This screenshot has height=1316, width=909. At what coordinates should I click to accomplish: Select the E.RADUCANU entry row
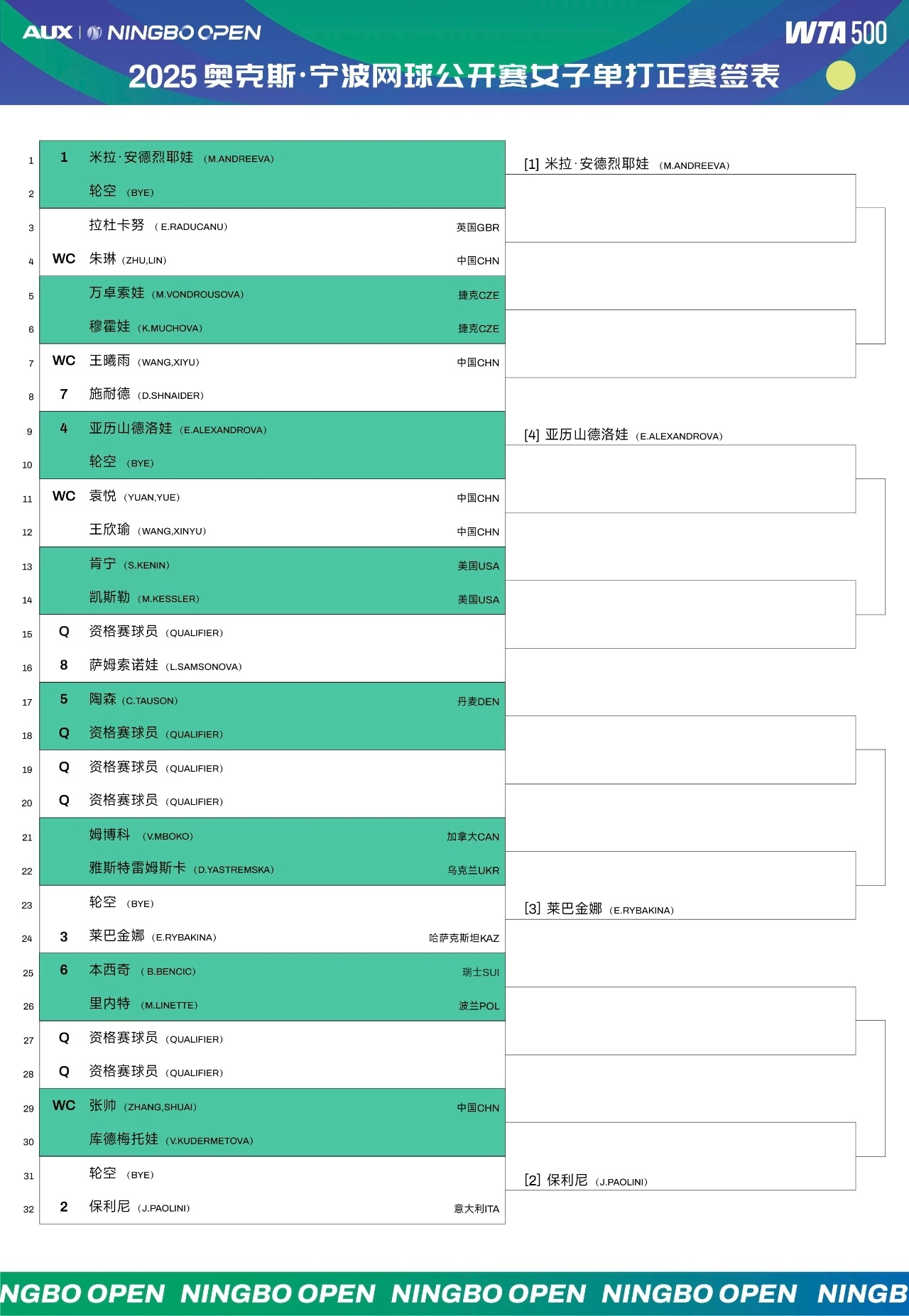tap(272, 226)
